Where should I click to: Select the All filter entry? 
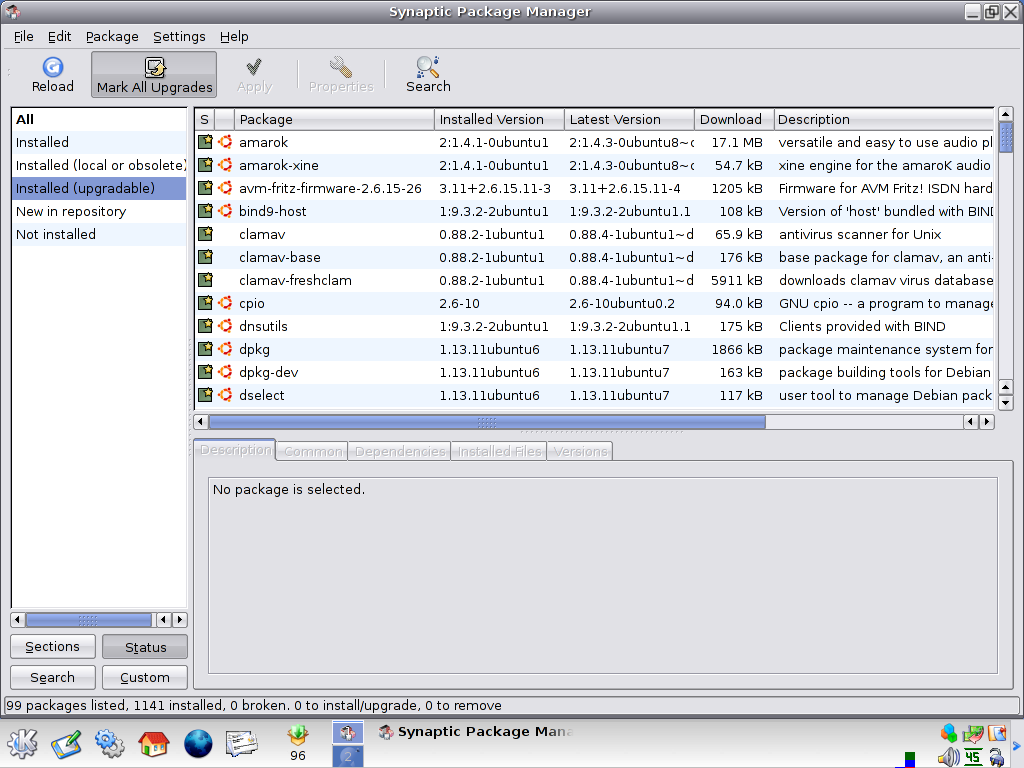(99, 120)
